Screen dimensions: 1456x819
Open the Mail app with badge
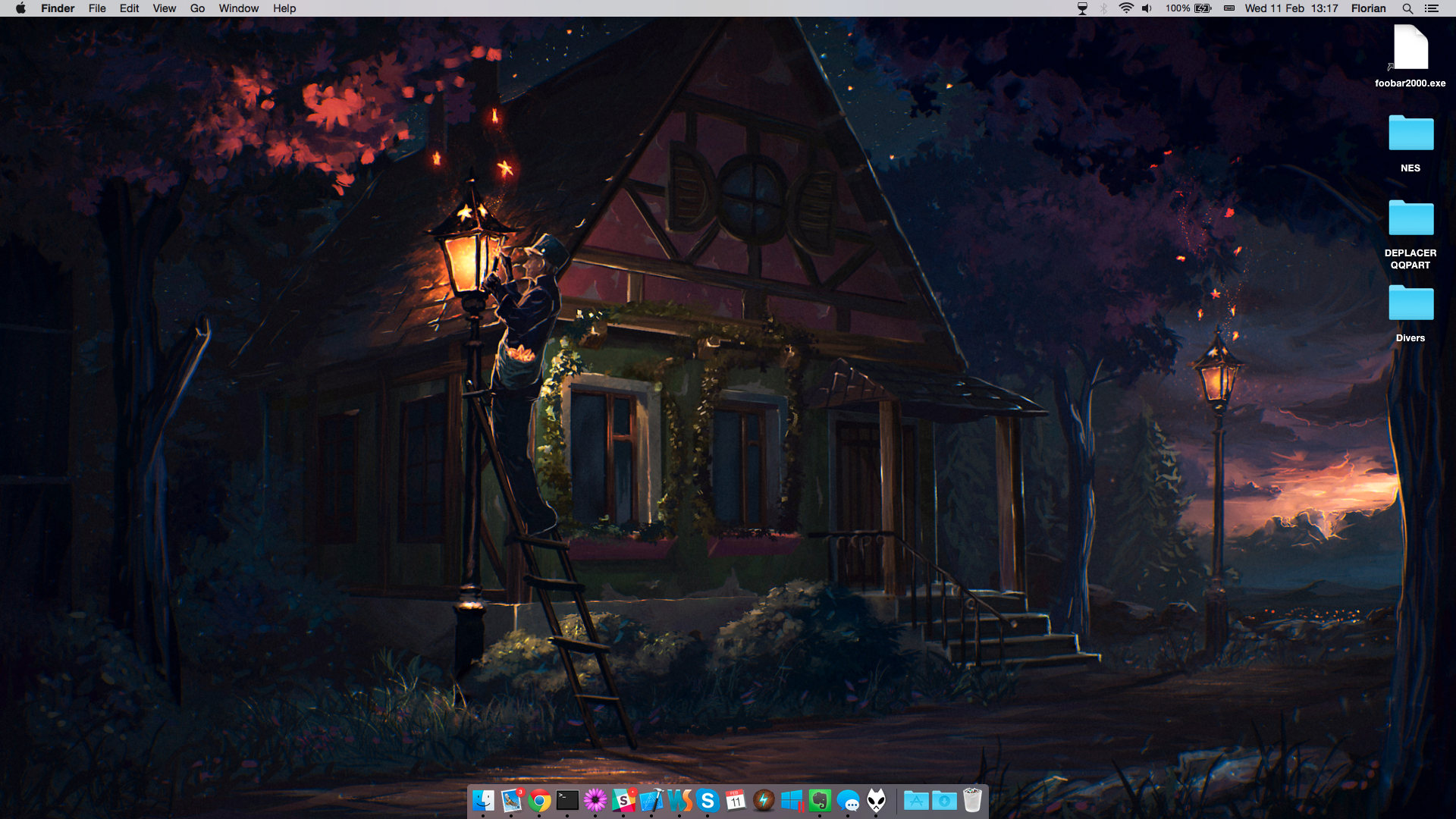512,800
